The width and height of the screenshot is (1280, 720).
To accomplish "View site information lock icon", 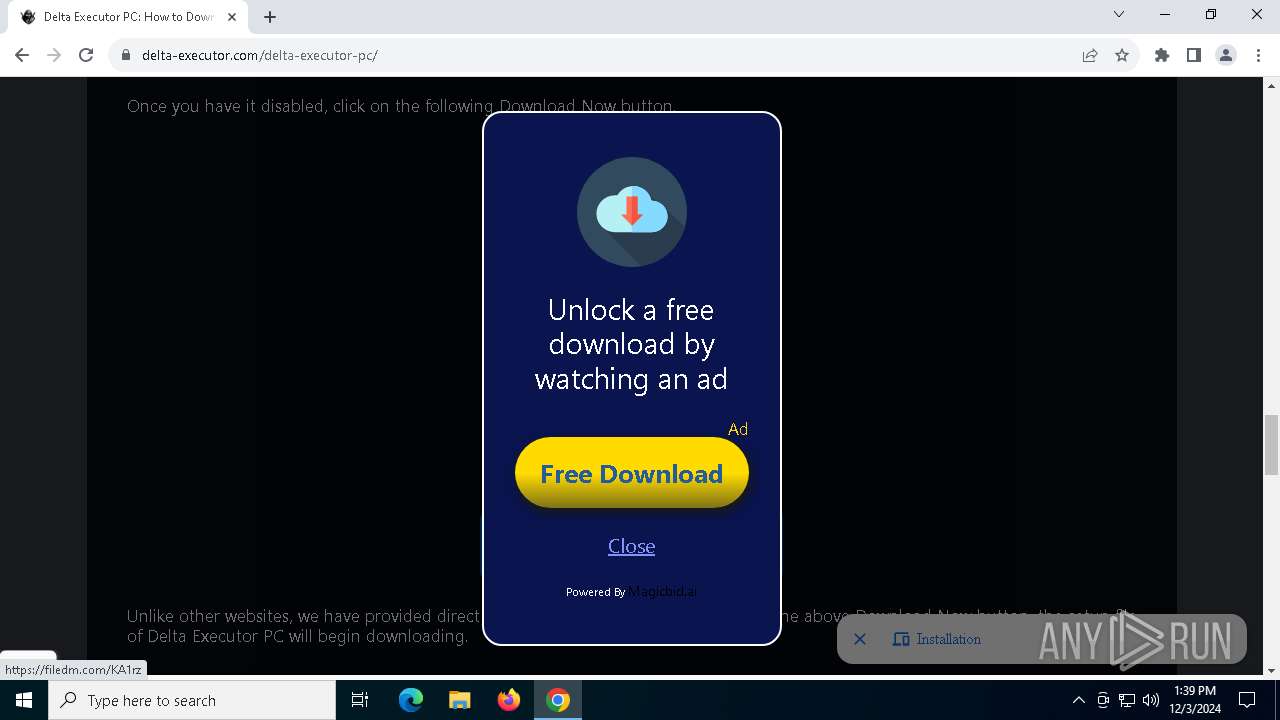I will tap(126, 55).
